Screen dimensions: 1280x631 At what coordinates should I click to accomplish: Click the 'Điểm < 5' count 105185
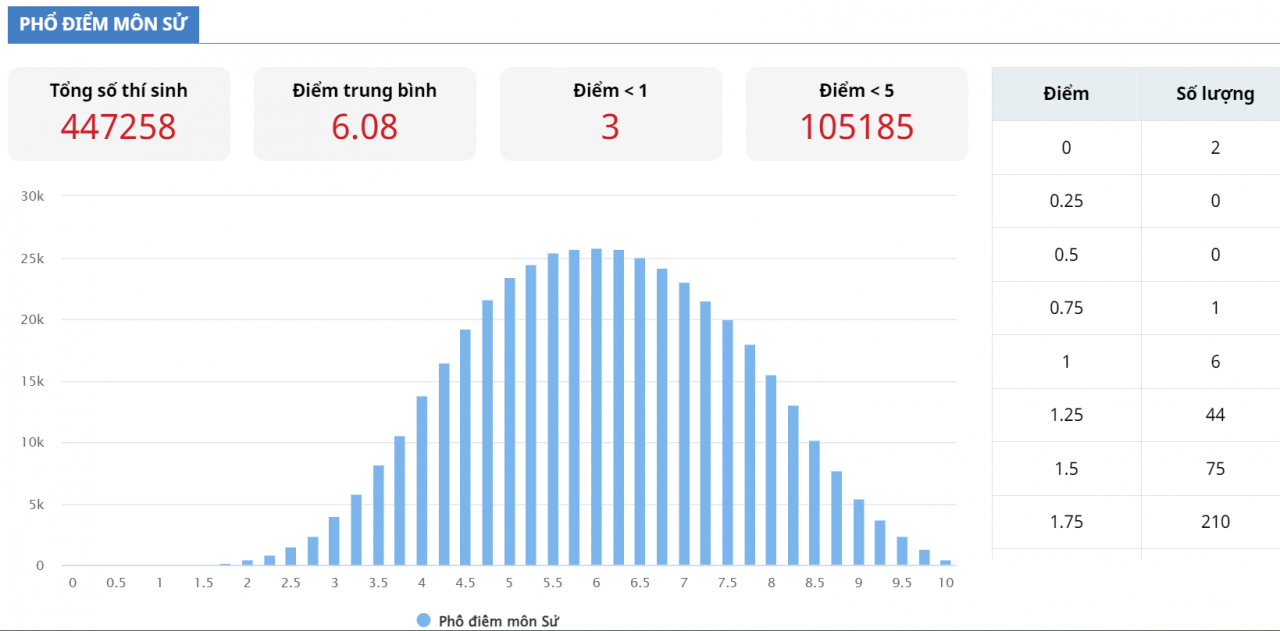point(856,127)
